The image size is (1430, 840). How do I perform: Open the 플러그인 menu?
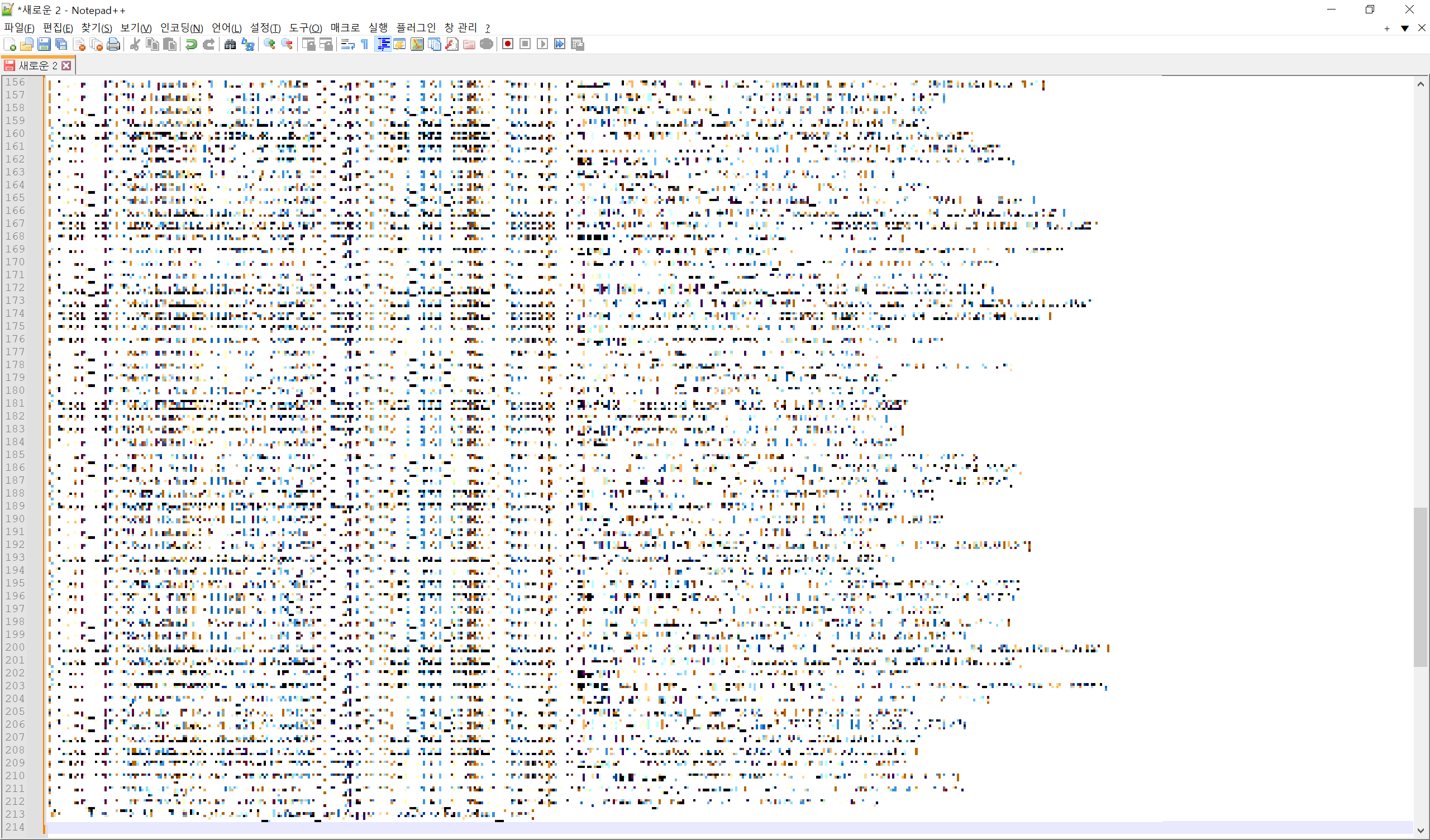(416, 28)
